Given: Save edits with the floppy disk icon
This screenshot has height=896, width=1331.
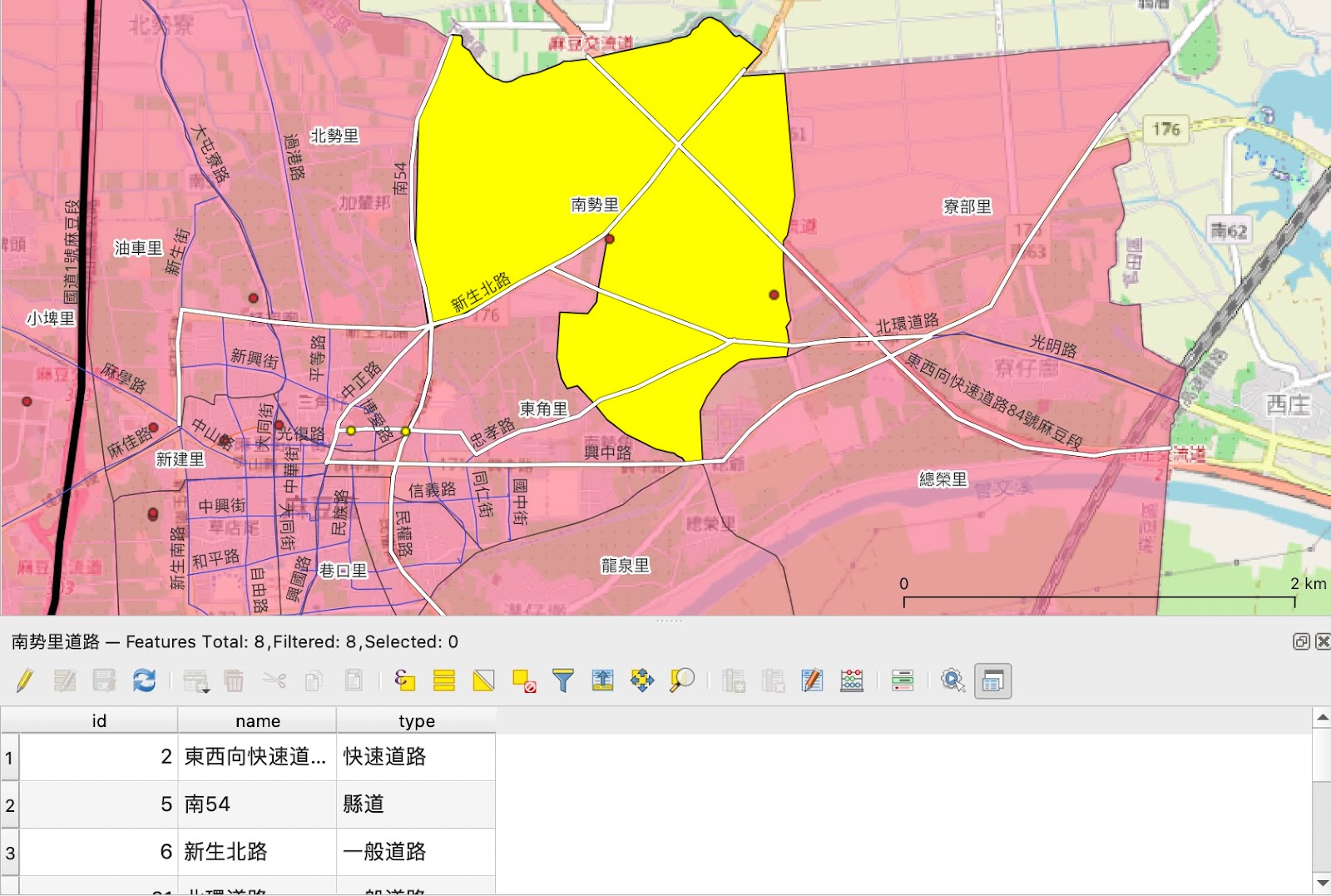Looking at the screenshot, I should coord(104,681).
